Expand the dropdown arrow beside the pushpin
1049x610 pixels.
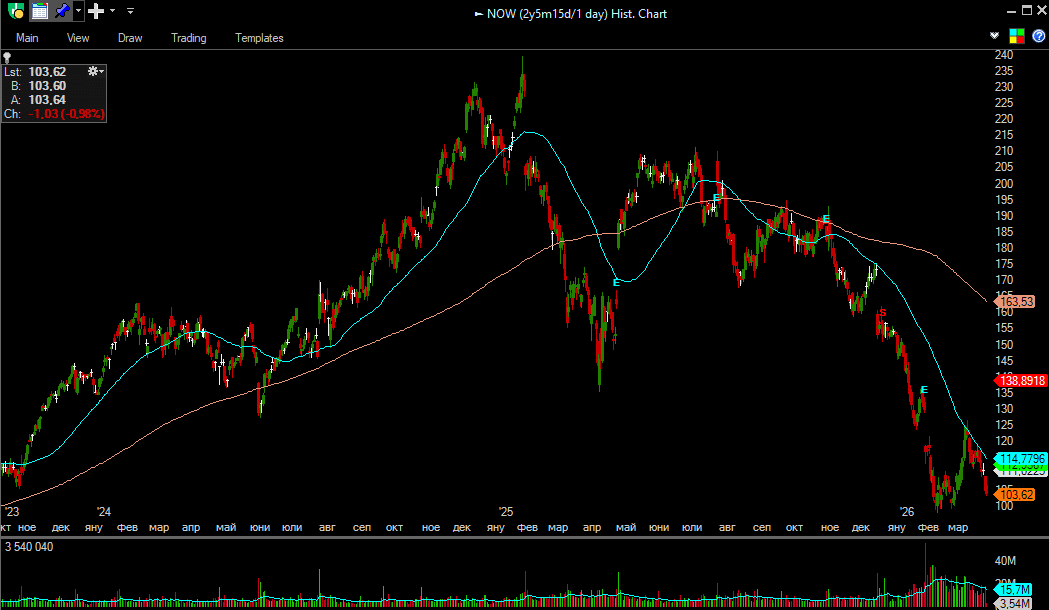pos(78,11)
